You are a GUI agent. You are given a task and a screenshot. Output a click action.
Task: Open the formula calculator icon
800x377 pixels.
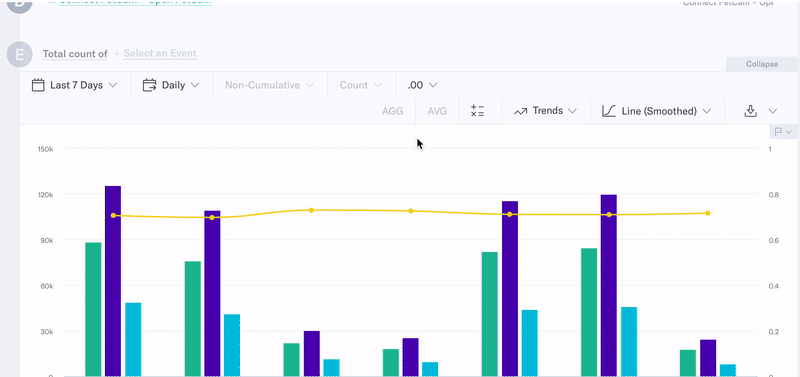478,111
